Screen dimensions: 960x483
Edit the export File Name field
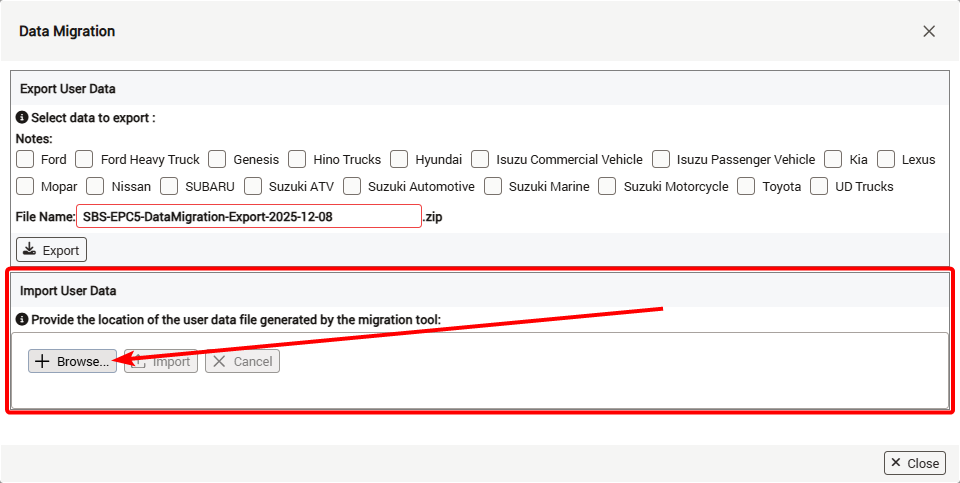[248, 216]
